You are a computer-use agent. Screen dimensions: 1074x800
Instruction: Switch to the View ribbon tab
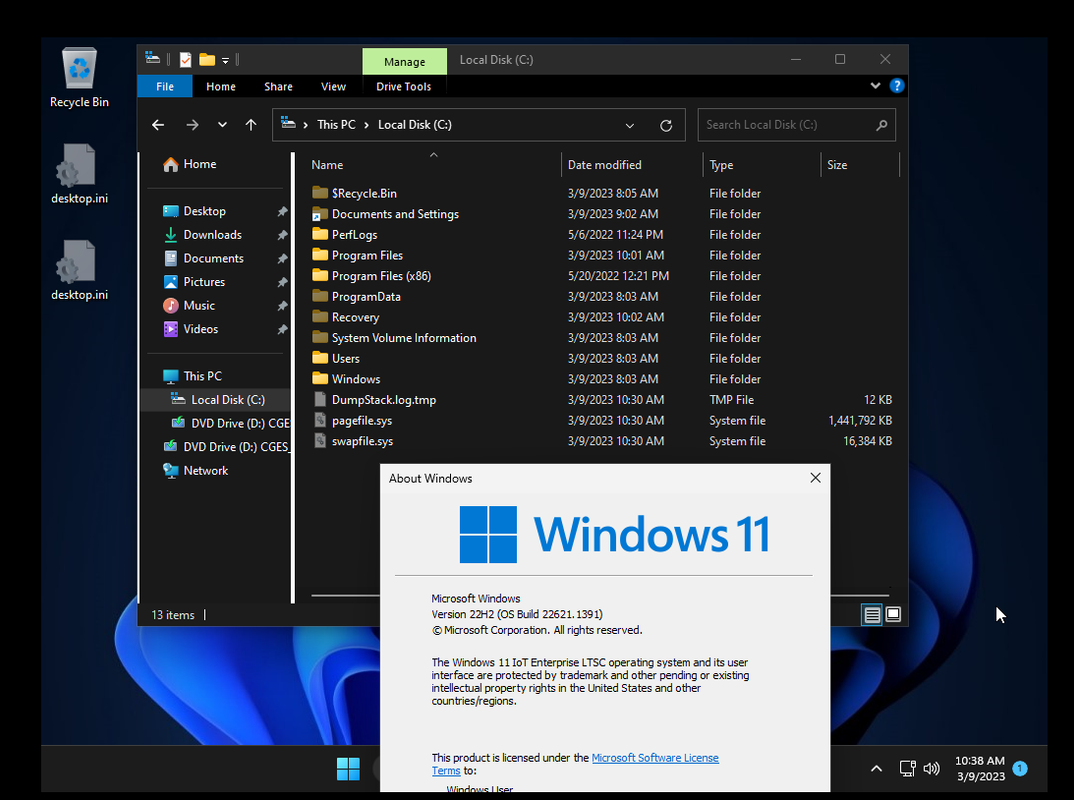pyautogui.click(x=333, y=86)
